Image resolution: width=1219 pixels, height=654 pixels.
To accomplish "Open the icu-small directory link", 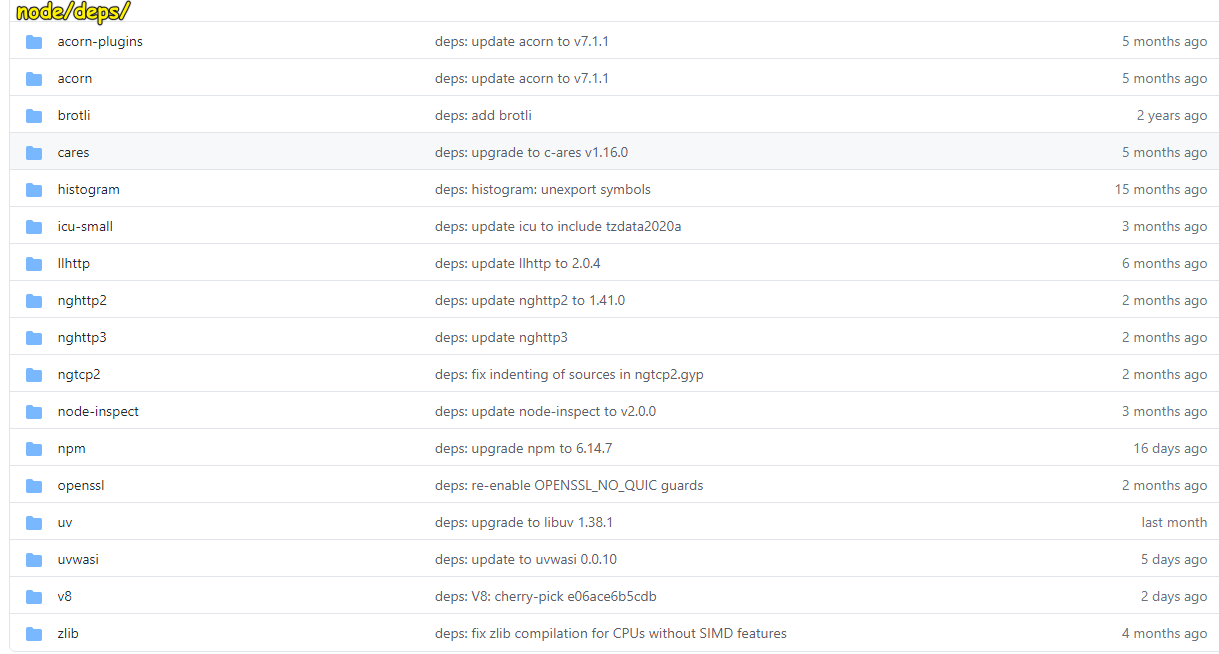I will tap(85, 227).
